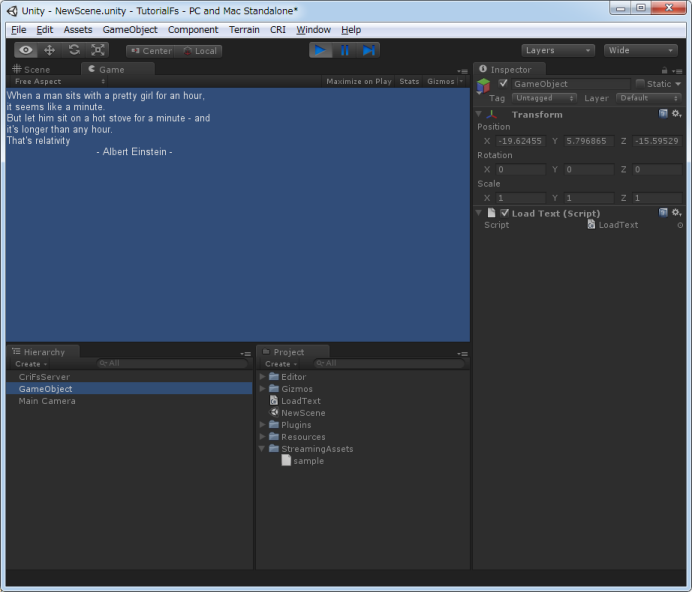Image resolution: width=692 pixels, height=592 pixels.
Task: Open the GameObject menu
Action: point(130,30)
